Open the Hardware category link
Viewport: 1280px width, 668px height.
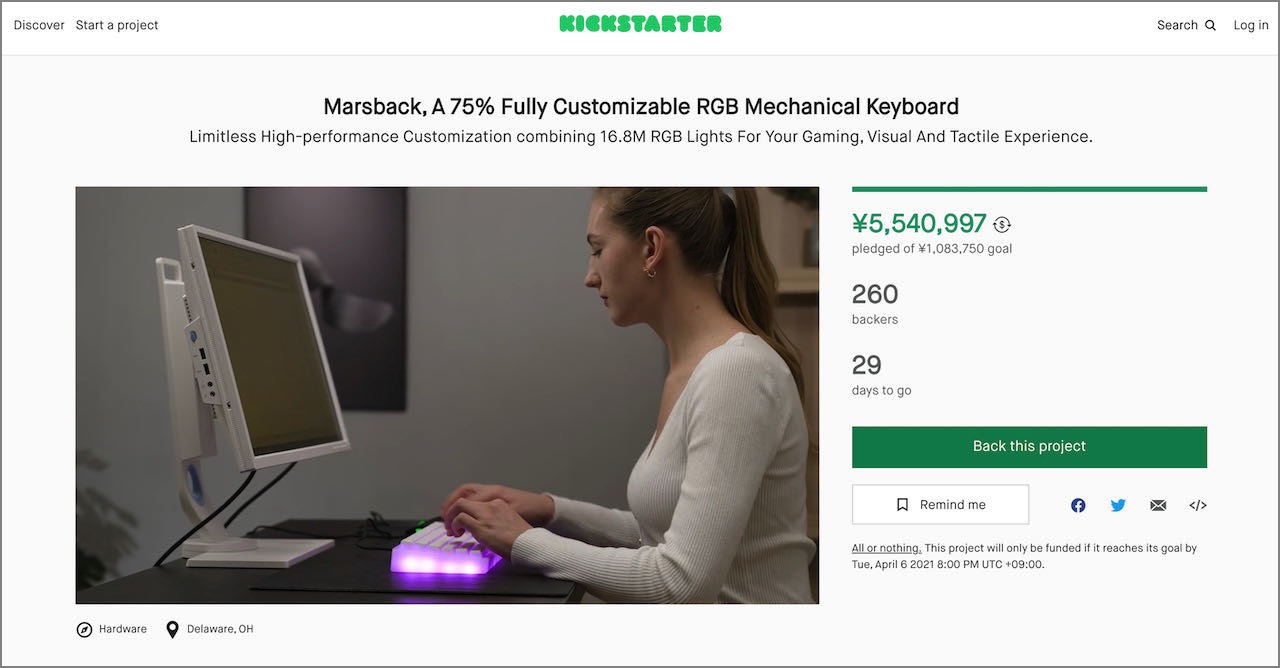tap(122, 629)
